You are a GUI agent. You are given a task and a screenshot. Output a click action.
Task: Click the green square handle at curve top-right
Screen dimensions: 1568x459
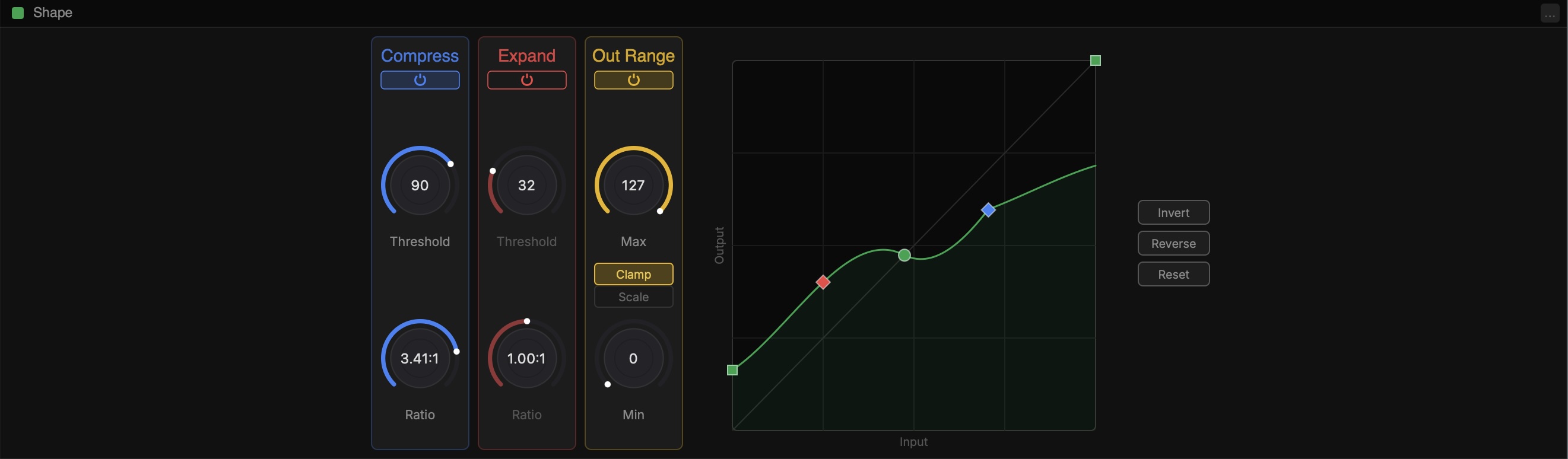[x=1096, y=60]
